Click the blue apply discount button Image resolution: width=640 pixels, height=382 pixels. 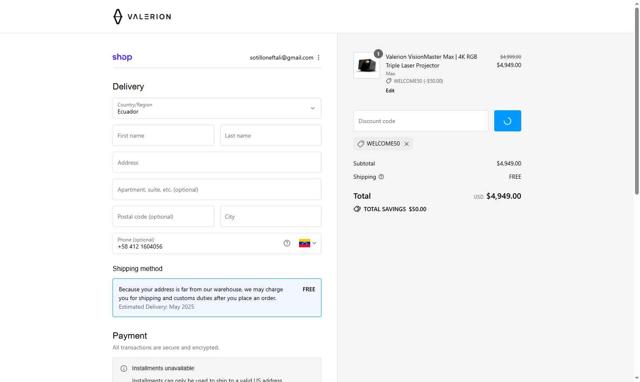click(507, 121)
